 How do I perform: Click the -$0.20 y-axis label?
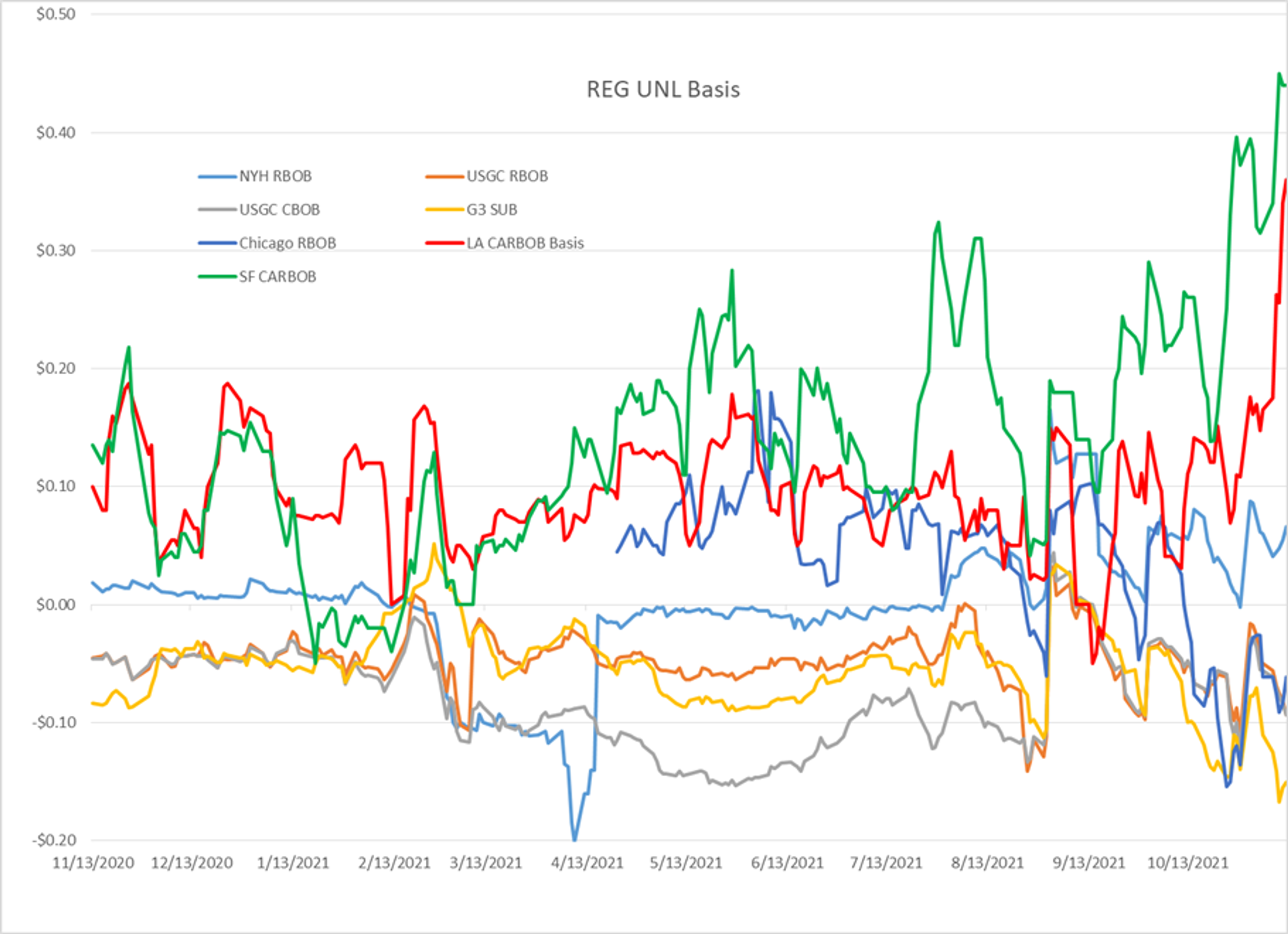tap(53, 840)
